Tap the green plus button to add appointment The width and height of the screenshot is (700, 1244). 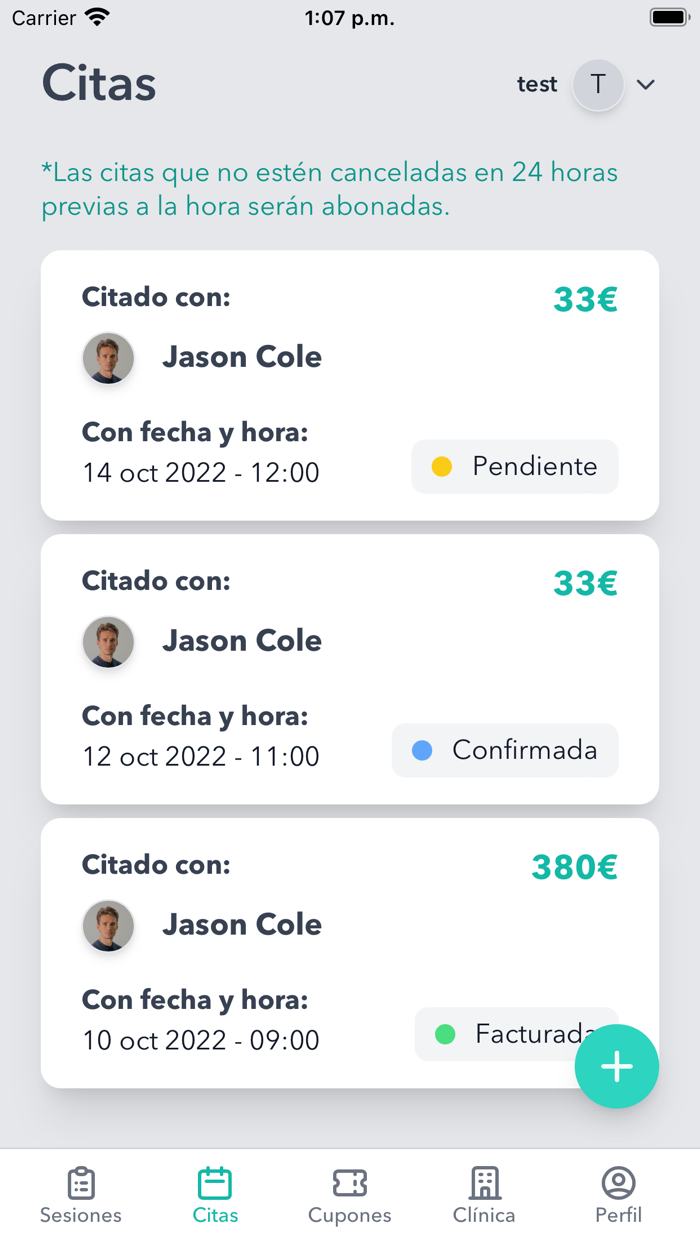coord(617,1066)
